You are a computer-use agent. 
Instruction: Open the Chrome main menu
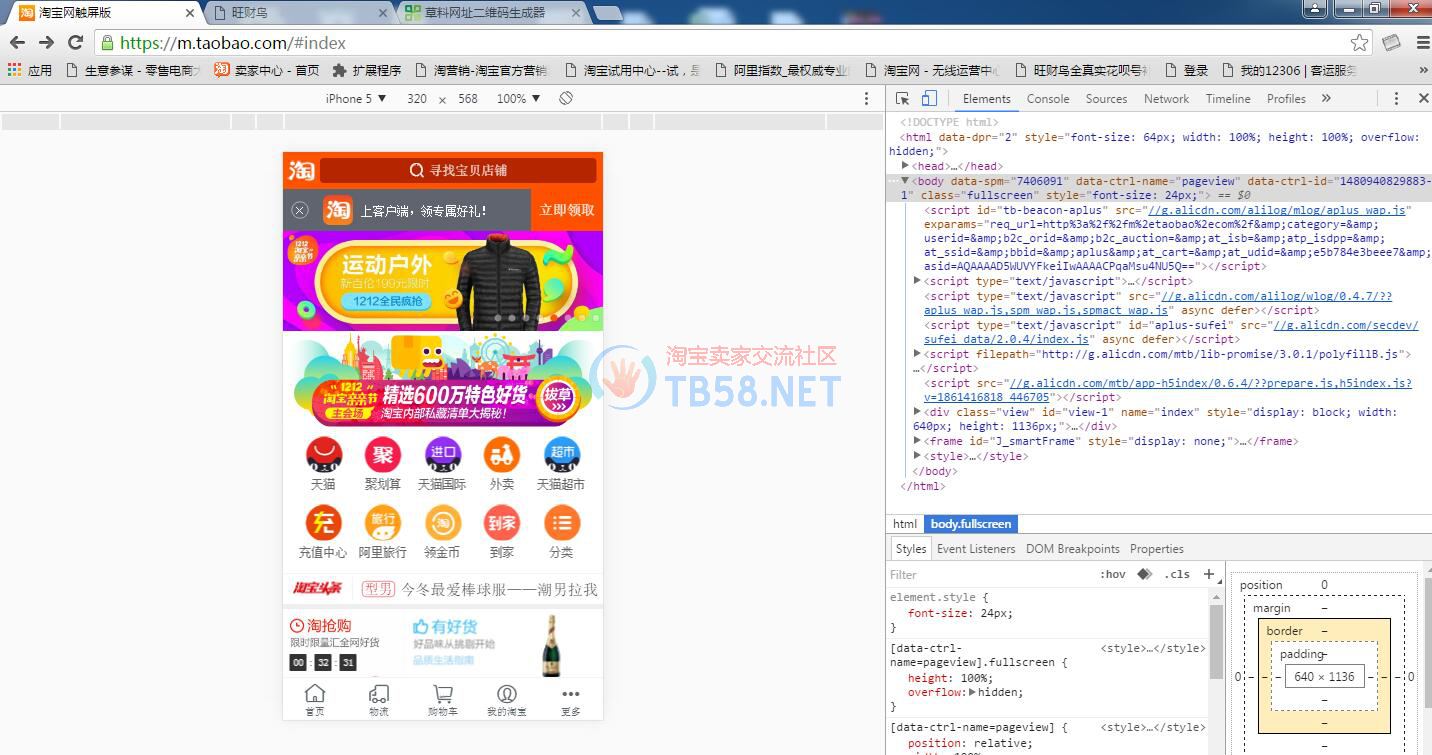coord(1423,42)
